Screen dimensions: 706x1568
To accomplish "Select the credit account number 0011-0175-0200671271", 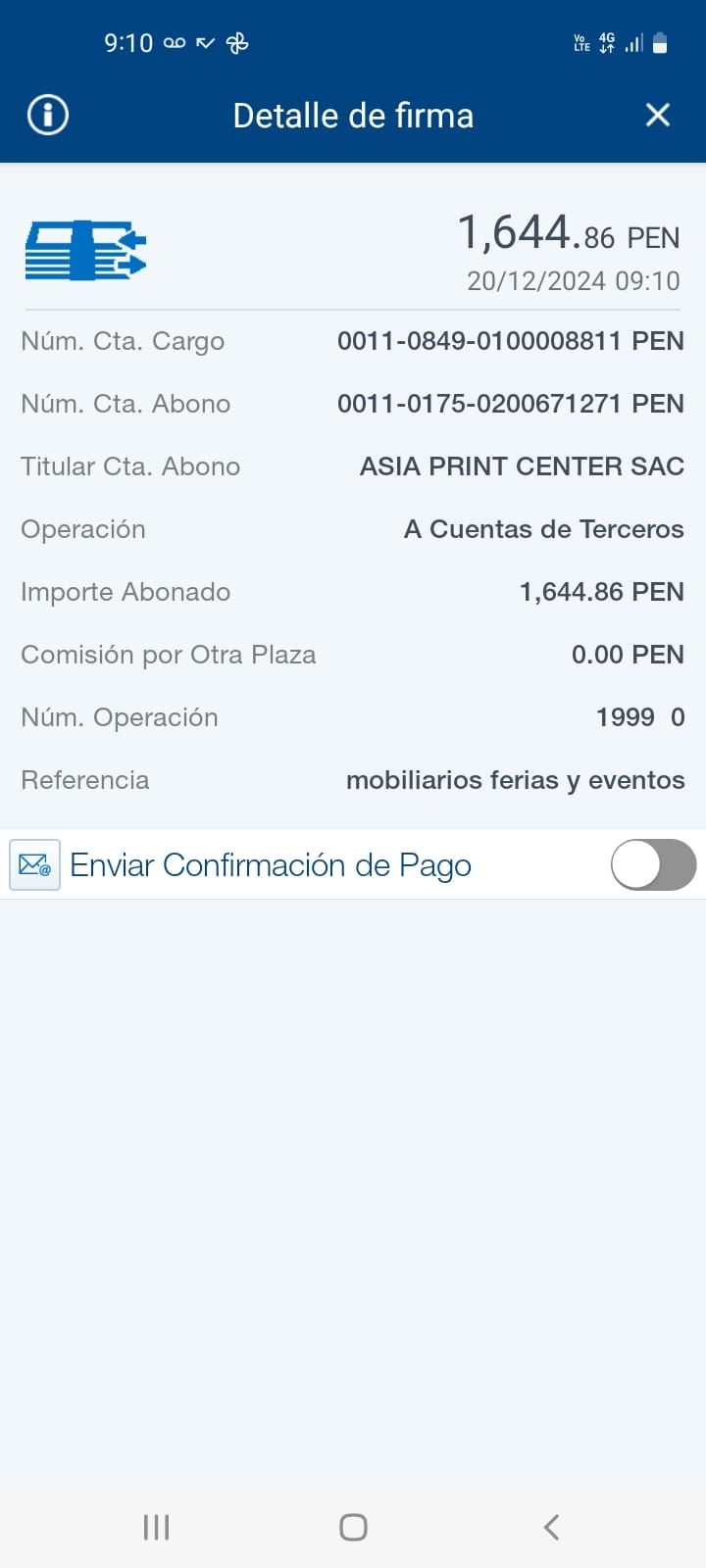I will point(510,404).
